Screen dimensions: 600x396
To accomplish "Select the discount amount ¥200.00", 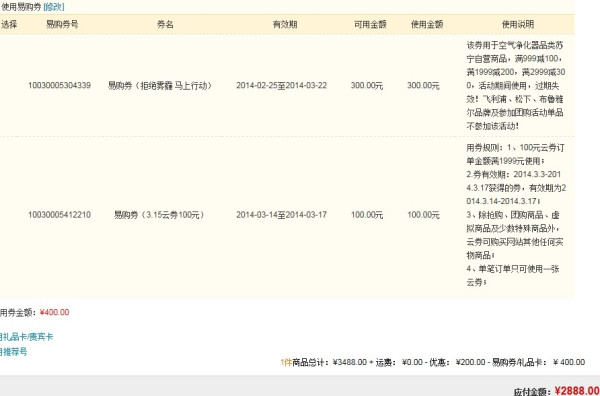I will point(470,362).
